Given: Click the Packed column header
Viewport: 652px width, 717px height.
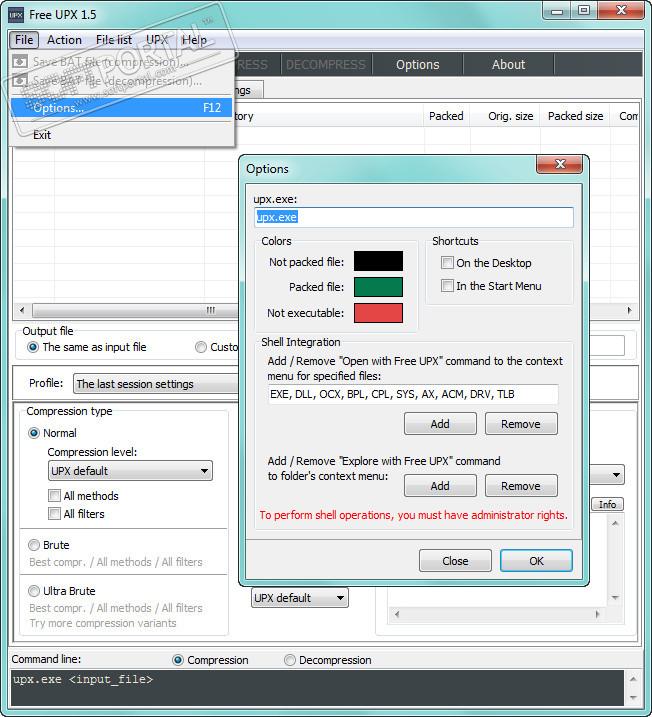Looking at the screenshot, I should point(446,116).
